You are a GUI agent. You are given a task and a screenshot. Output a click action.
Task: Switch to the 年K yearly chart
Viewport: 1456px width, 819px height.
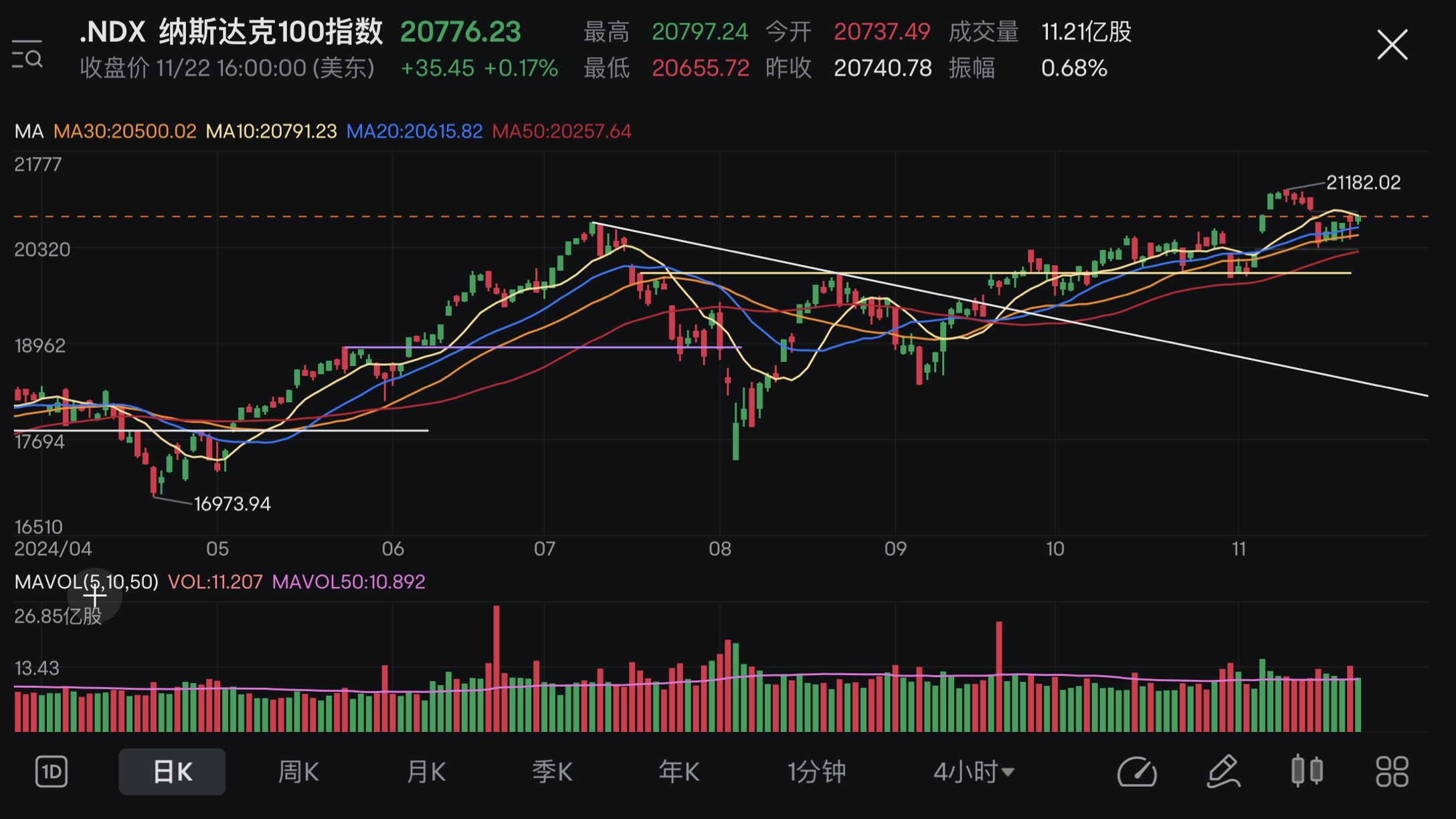point(679,772)
